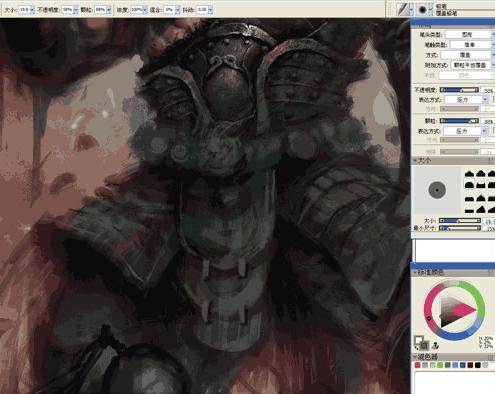Open the 浓度 100% dropdown in property bar
The width and height of the screenshot is (495, 394).
pyautogui.click(x=145, y=10)
